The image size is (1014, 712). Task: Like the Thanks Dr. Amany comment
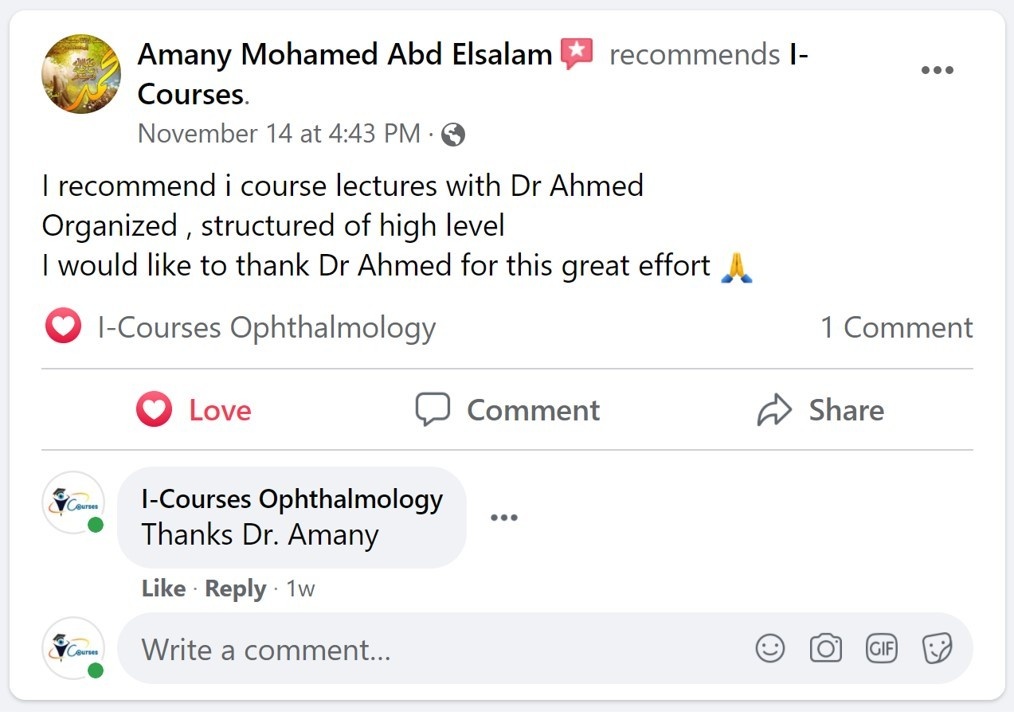click(164, 588)
